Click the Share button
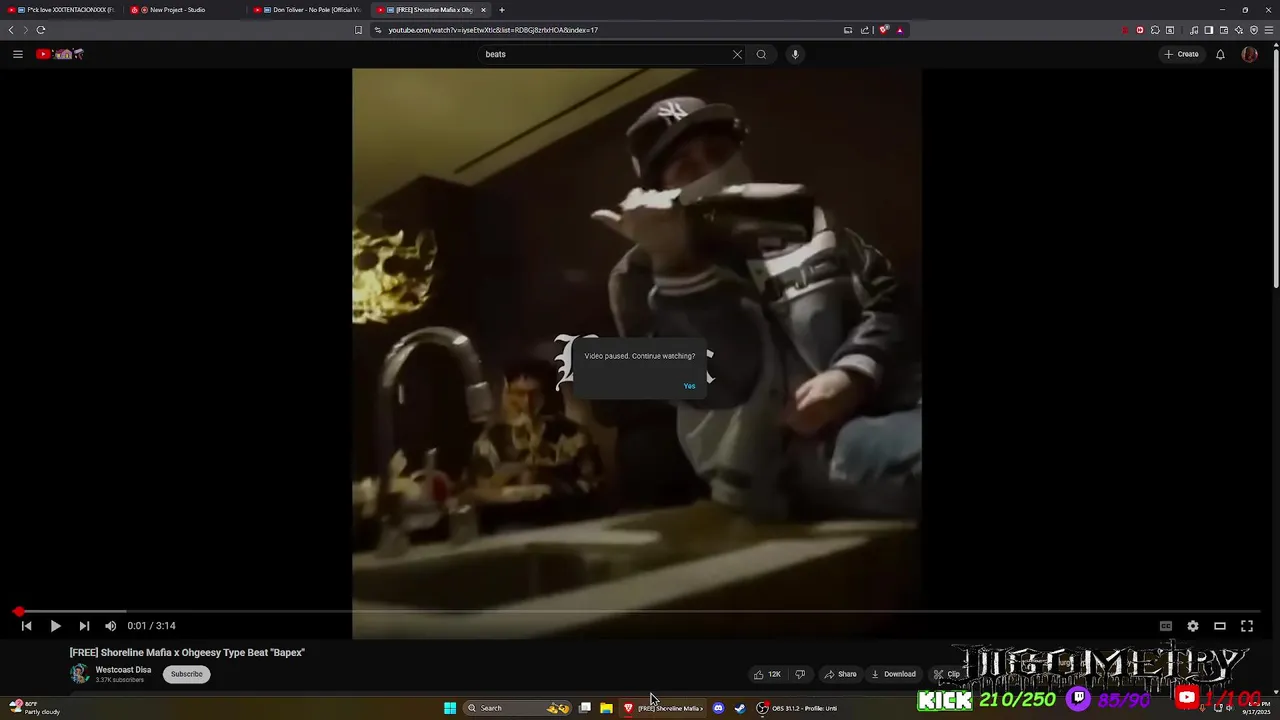This screenshot has height=720, width=1280. (840, 674)
